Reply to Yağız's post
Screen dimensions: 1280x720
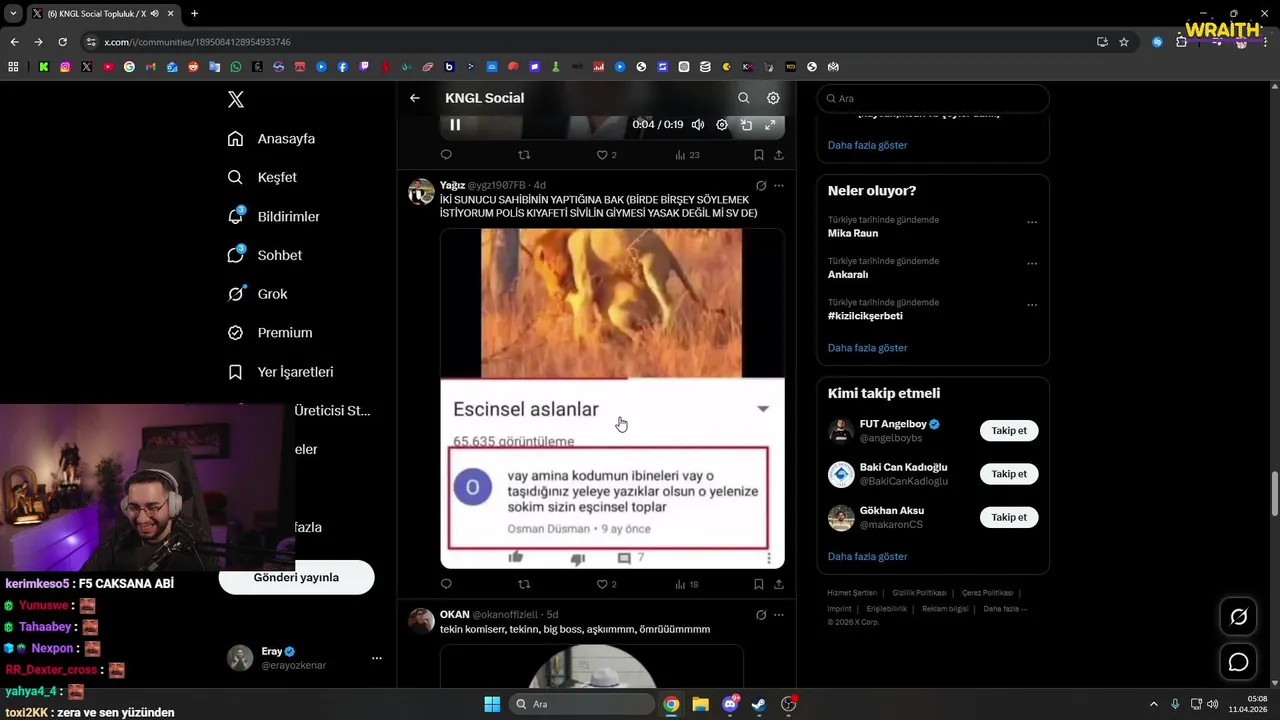tap(446, 584)
